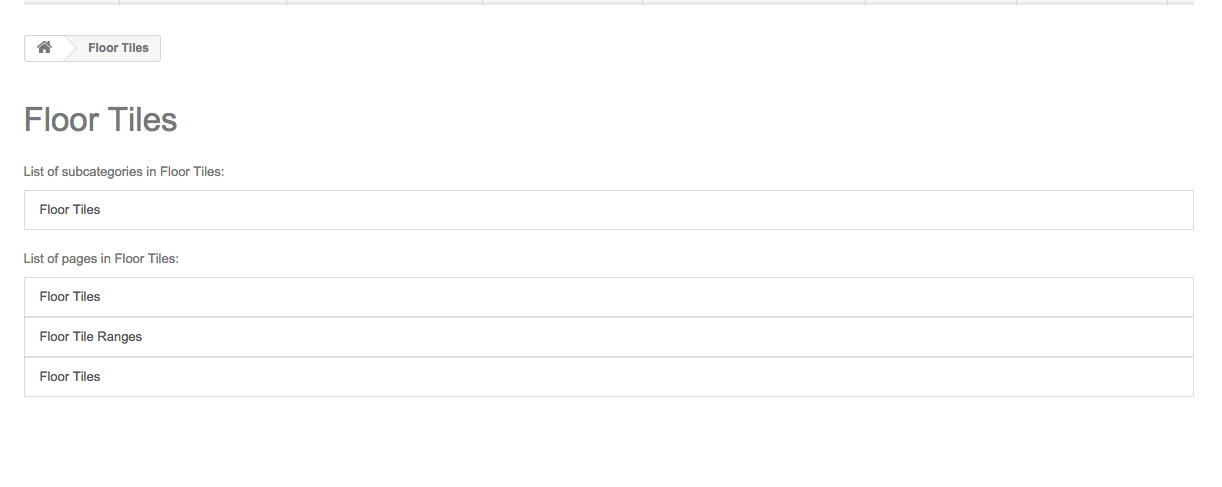This screenshot has width=1222, height=487.
Task: Select the seventh top navigation bar segment
Action: (x=1092, y=2)
